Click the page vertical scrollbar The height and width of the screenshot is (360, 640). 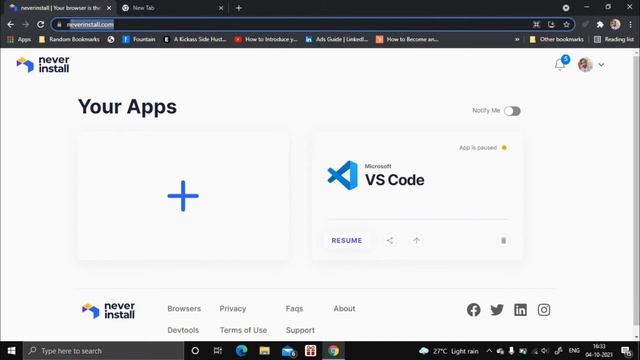point(636,192)
